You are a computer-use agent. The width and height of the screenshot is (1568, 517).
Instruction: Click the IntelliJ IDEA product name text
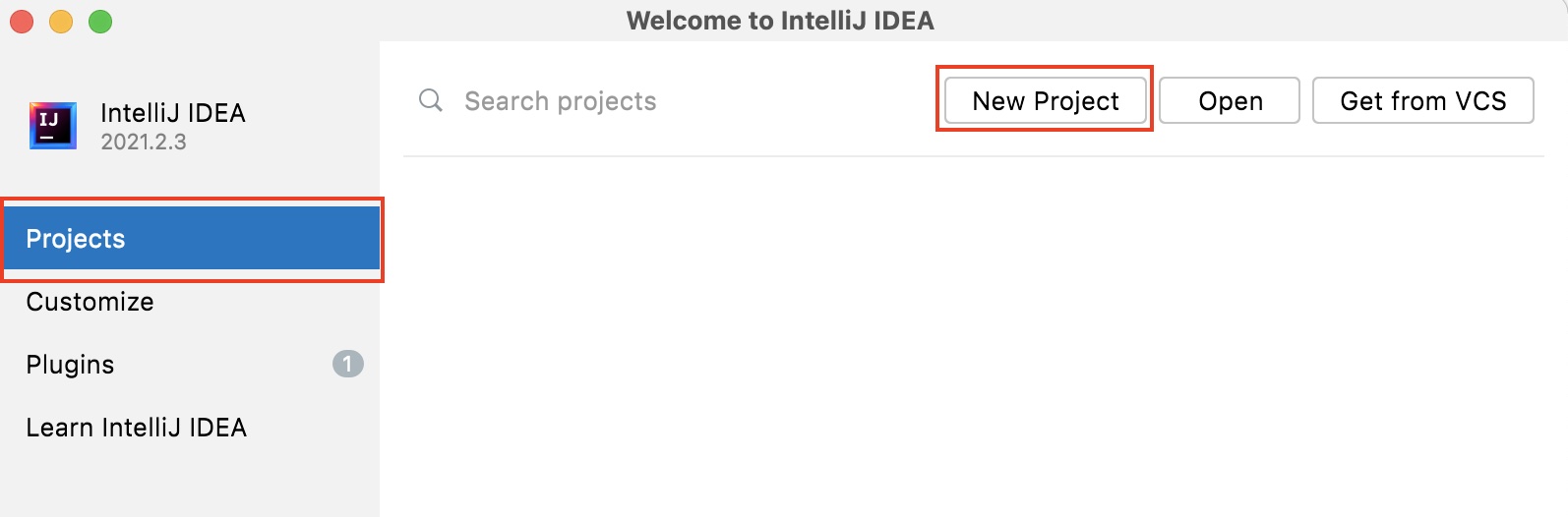173,113
